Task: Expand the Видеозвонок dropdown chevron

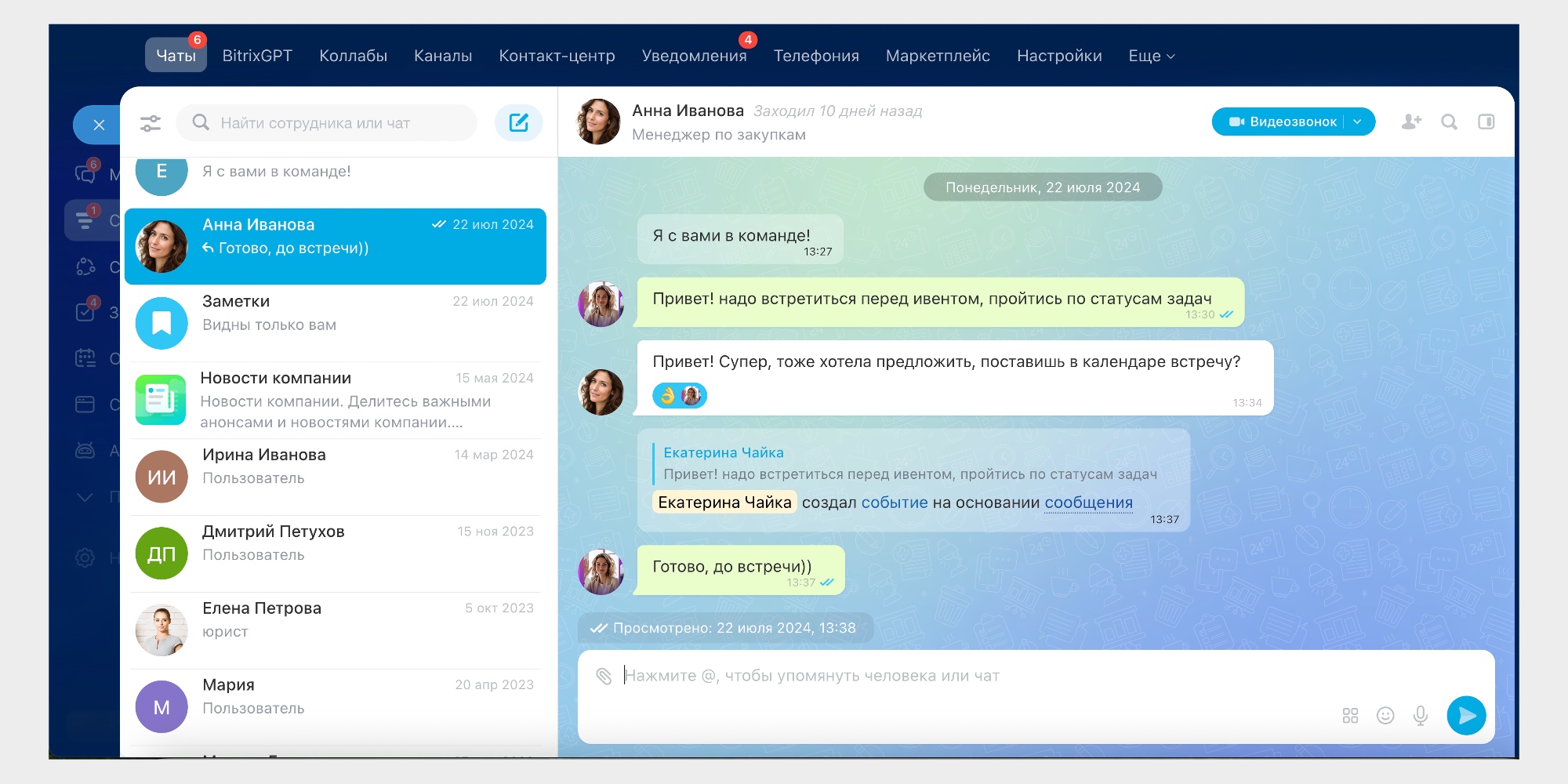Action: click(1356, 122)
